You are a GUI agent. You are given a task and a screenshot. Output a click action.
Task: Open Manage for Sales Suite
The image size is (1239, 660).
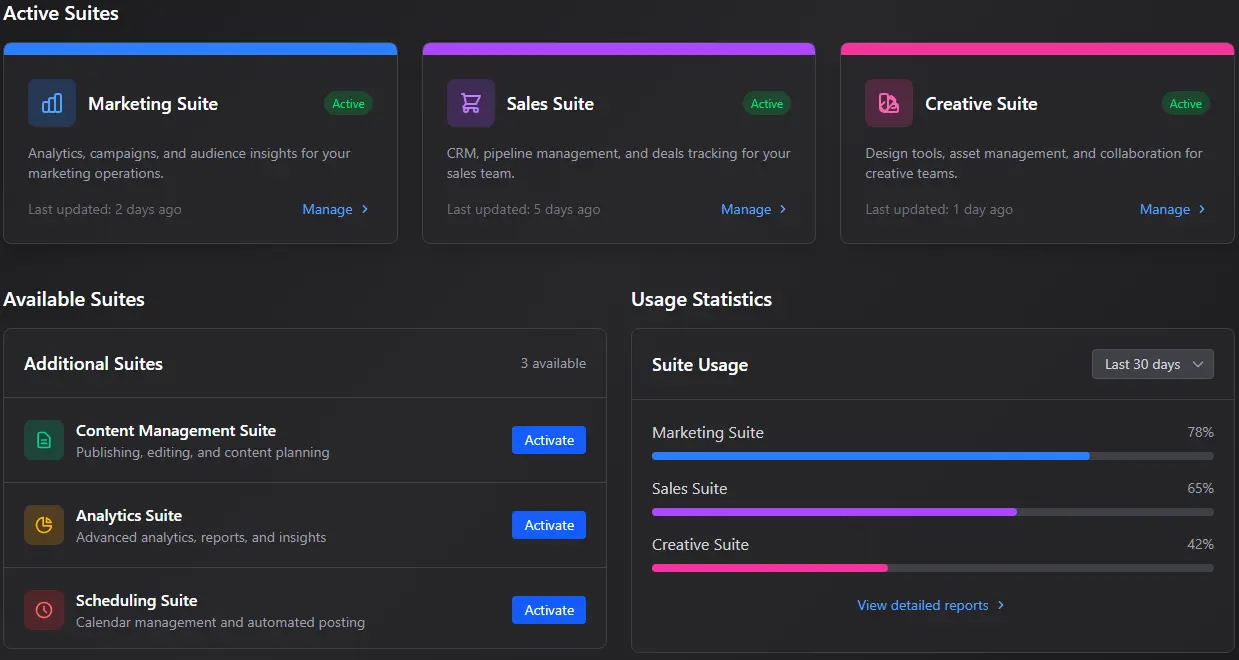754,209
